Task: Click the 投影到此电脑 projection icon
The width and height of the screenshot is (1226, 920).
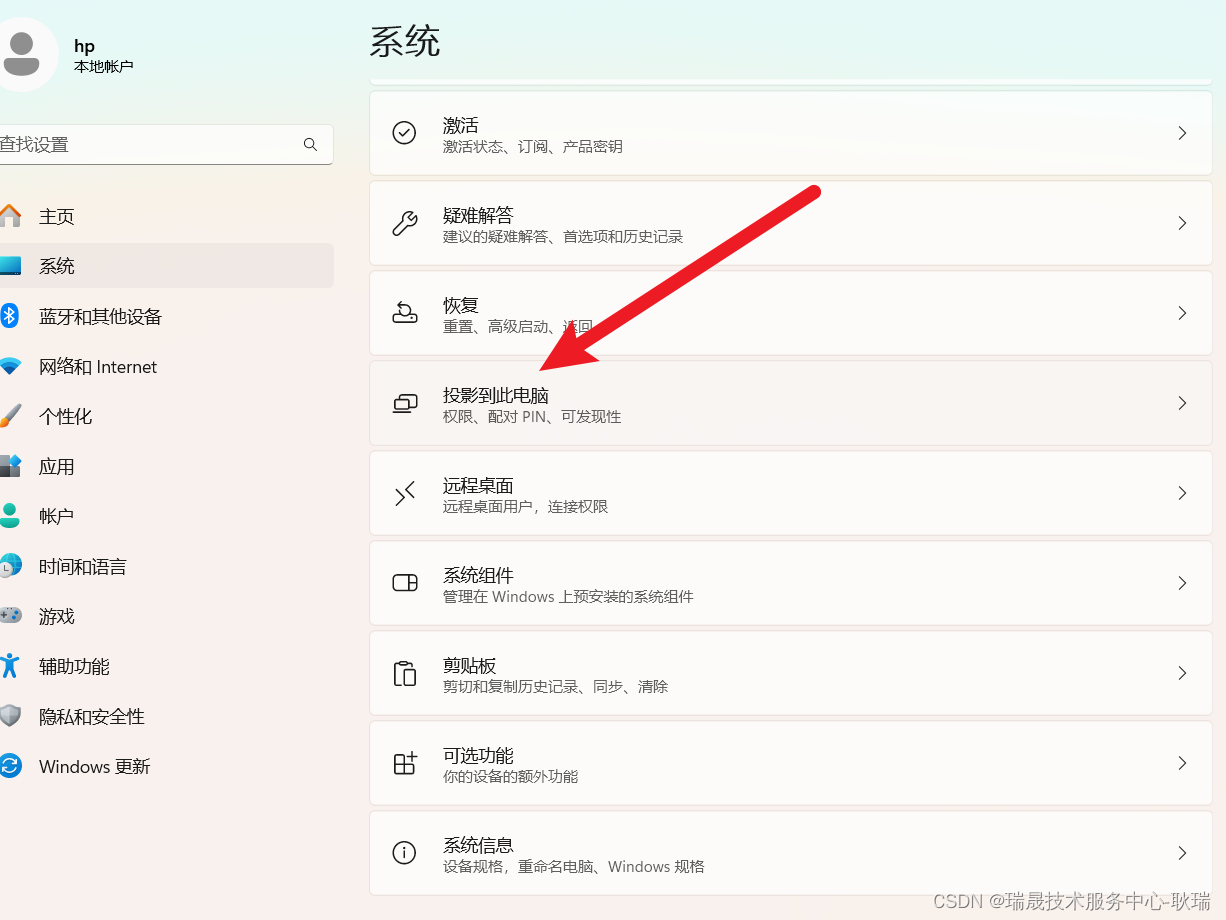Action: click(x=404, y=403)
